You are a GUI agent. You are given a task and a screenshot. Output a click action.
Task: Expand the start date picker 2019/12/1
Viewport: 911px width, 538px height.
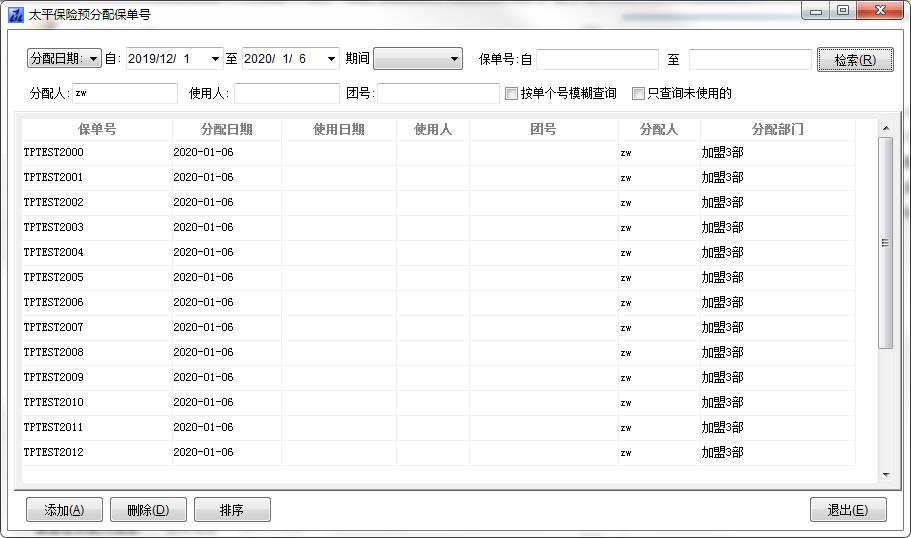point(215,59)
